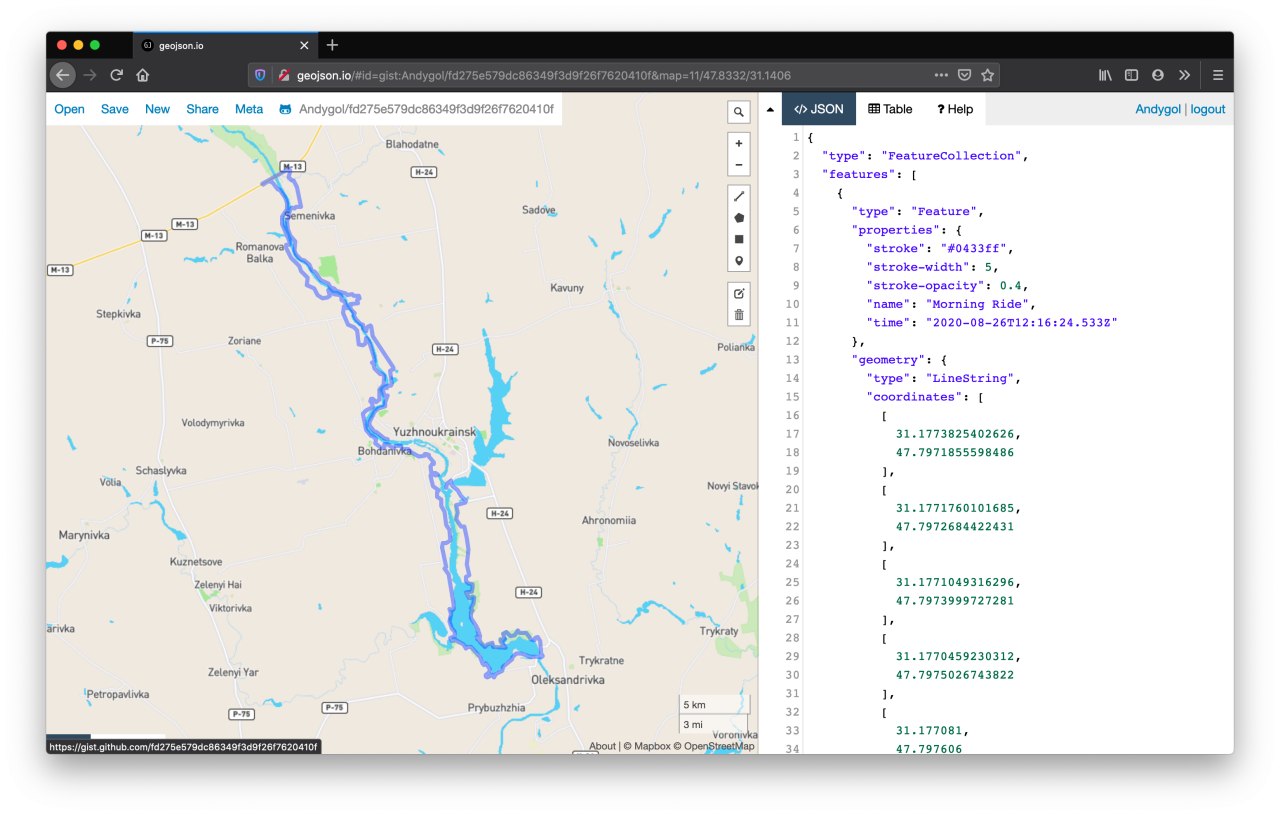Log out via the logout link

point(1208,109)
